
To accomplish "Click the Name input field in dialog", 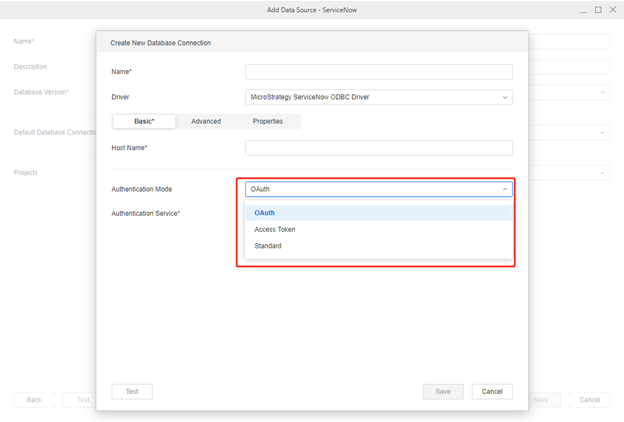I will (378, 72).
